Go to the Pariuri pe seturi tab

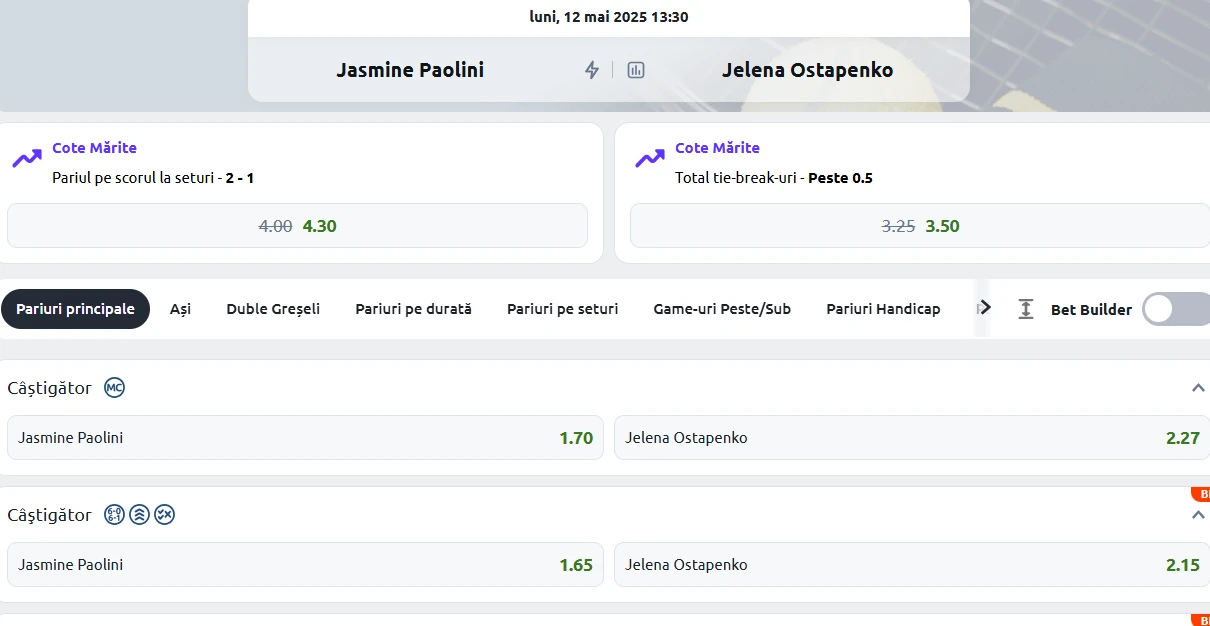562,309
